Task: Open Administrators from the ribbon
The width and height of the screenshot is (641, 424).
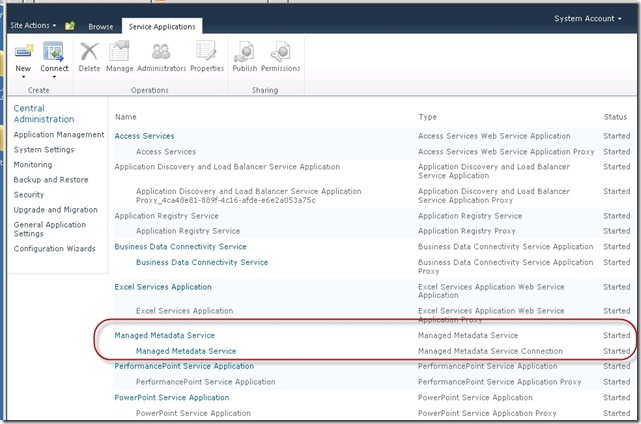Action: (x=161, y=51)
